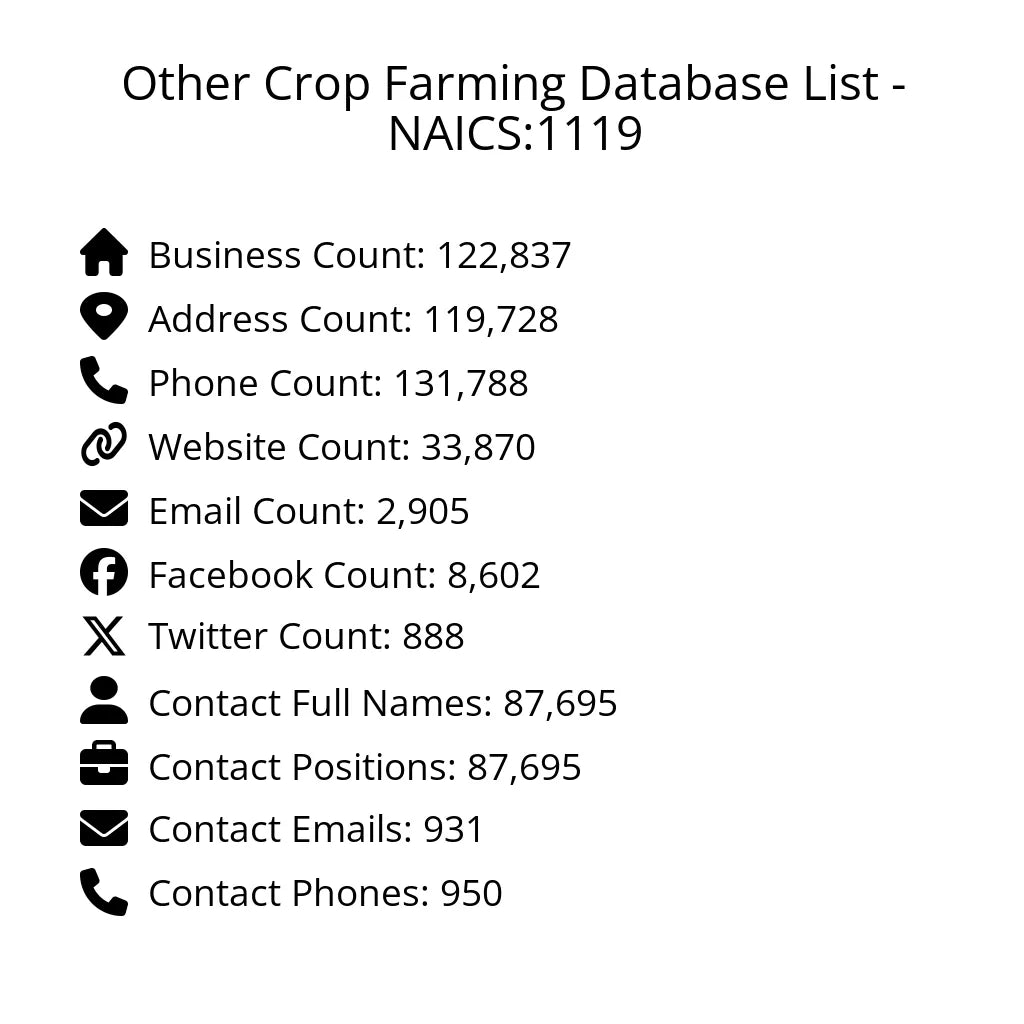Screen dimensions: 1024x1024
Task: Click the Contact Full Names: 87,695 line
Action: pos(383,704)
